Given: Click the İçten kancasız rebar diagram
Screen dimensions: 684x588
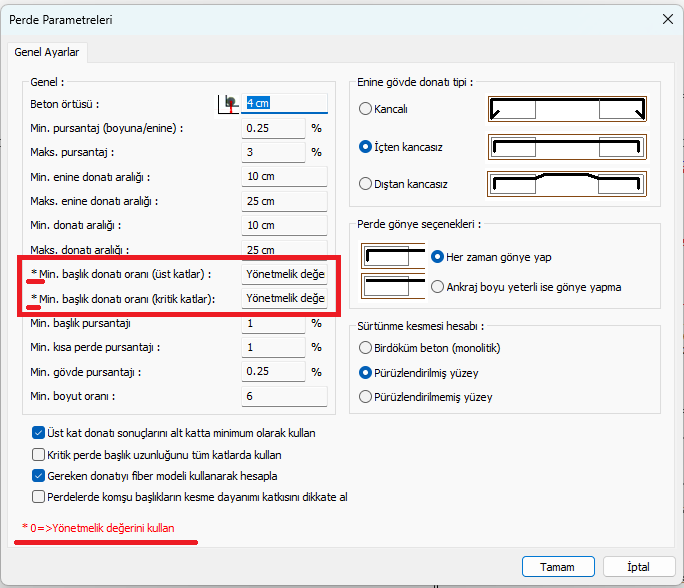Looking at the screenshot, I should [567, 147].
